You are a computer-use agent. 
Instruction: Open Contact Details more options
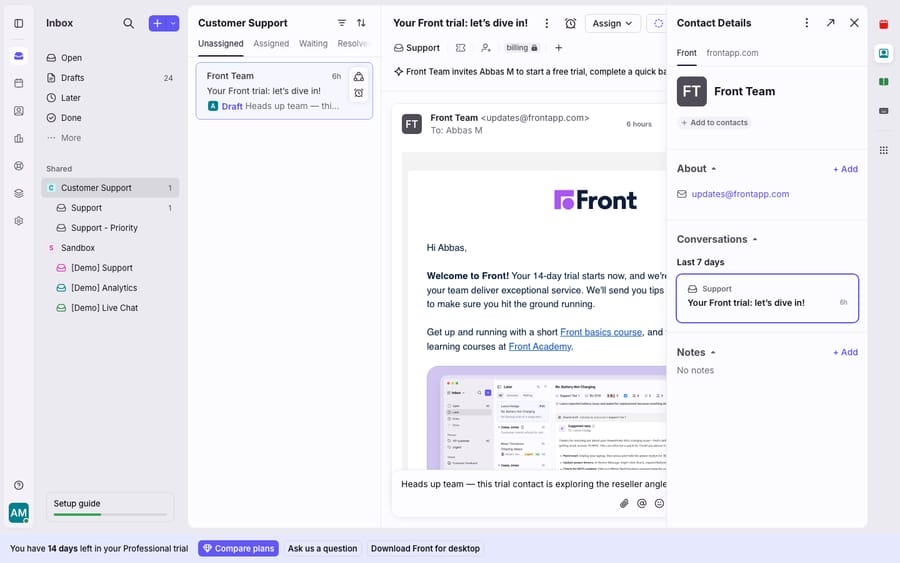(806, 23)
